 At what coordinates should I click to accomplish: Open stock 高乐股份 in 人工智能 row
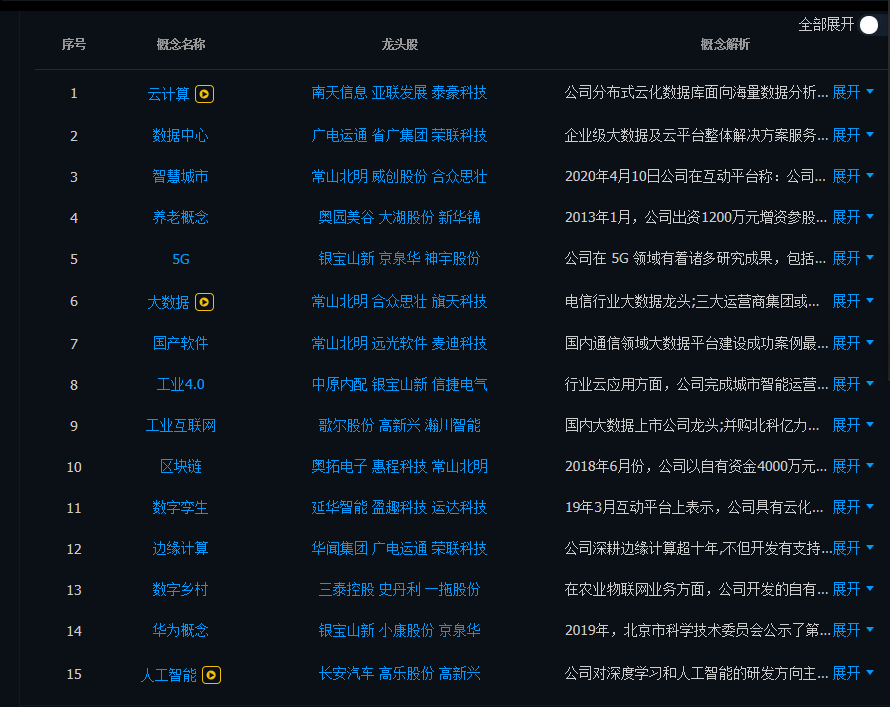[x=406, y=674]
